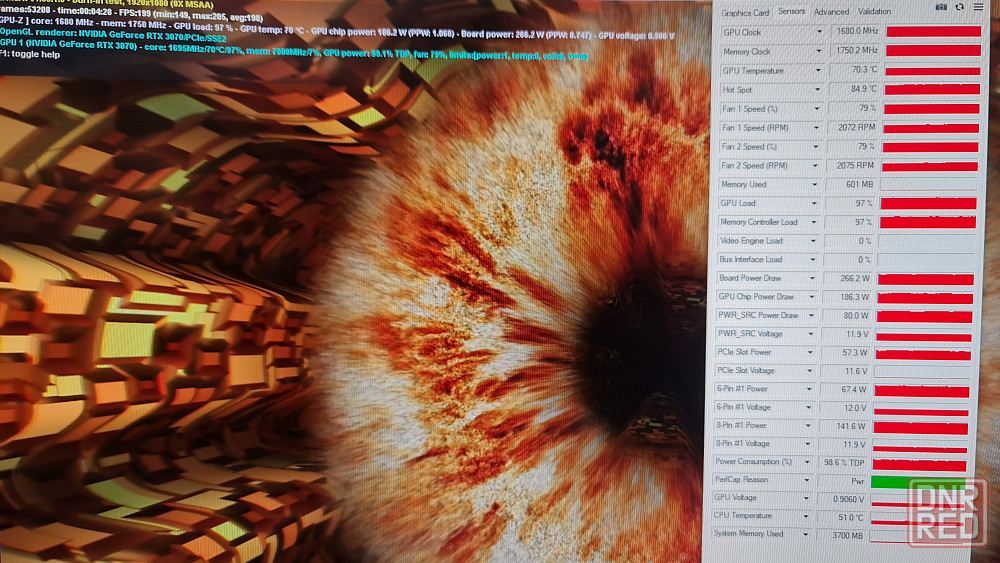Open the GPU-Z hamburger menu
The width and height of the screenshot is (1000, 563).
(x=978, y=7)
